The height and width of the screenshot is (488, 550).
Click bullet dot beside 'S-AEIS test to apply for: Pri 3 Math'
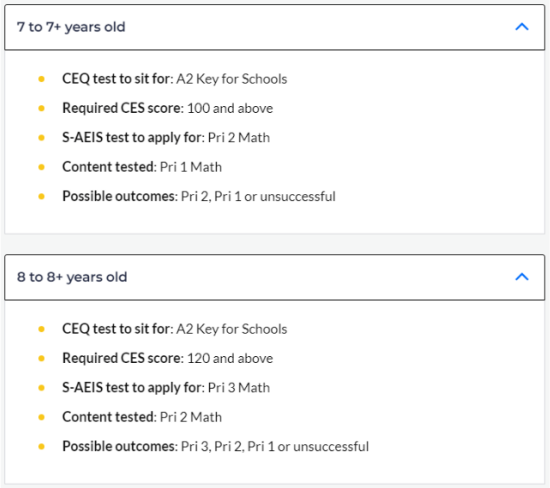[41, 388]
